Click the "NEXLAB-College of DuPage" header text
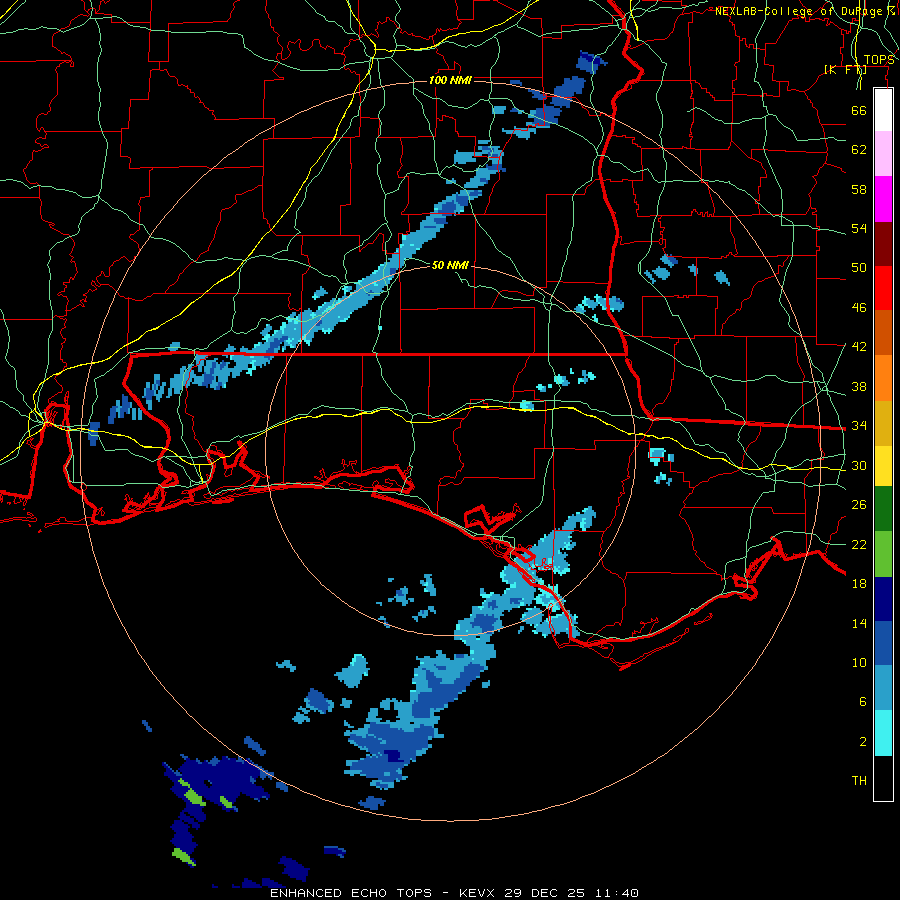Viewport: 900px width, 900px height. point(798,11)
